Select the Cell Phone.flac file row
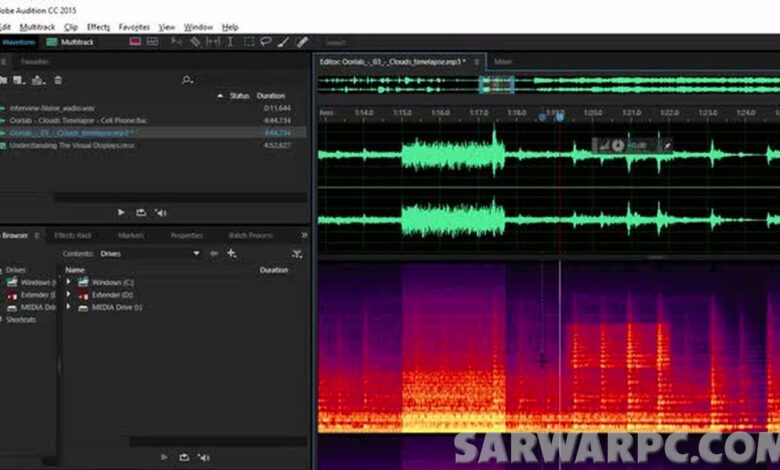This screenshot has height=470, width=780. coord(153,120)
